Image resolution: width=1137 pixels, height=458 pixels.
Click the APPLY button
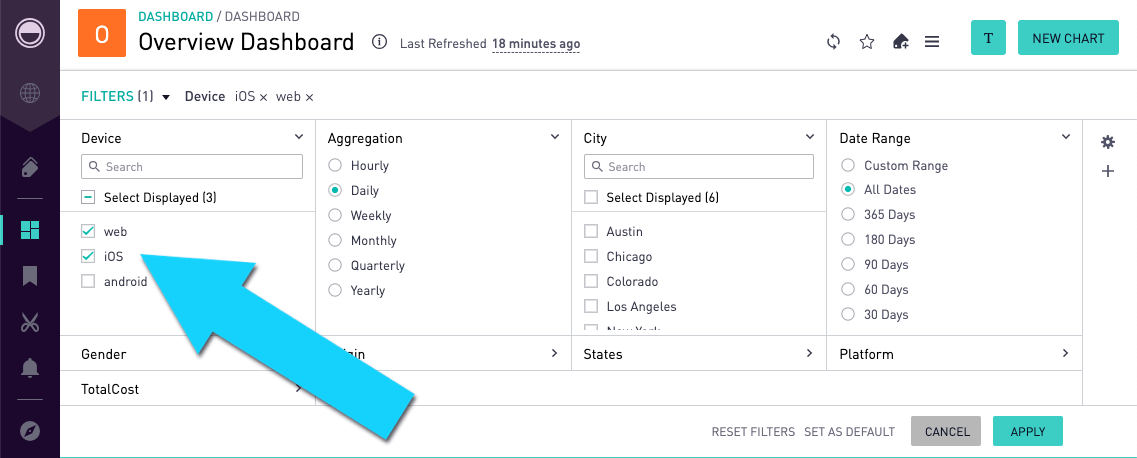pyautogui.click(x=1028, y=431)
